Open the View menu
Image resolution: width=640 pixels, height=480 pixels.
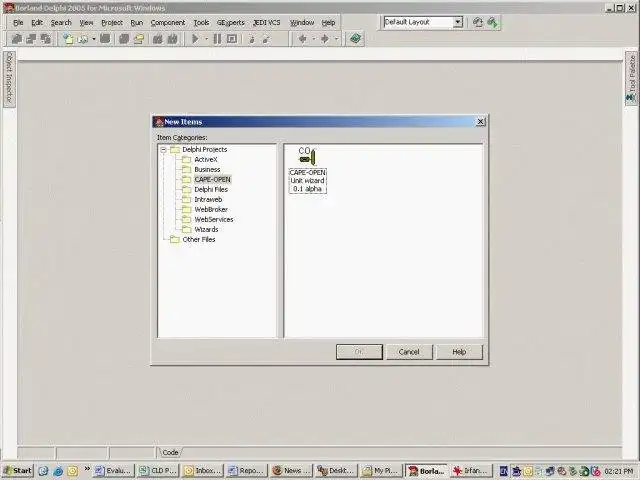click(86, 23)
